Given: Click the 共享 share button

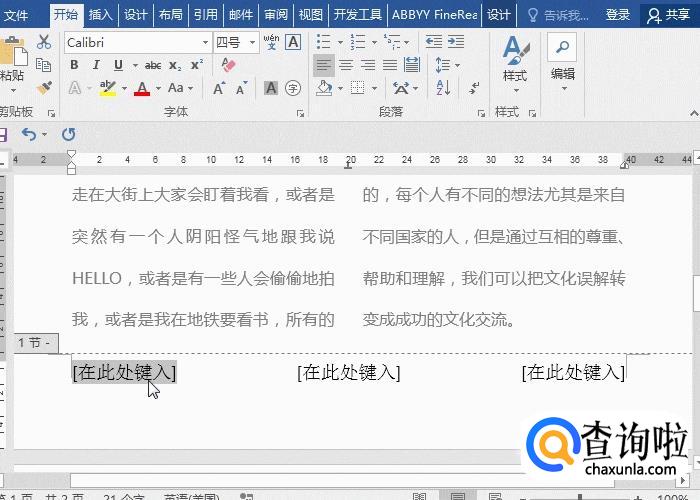Looking at the screenshot, I should [668, 14].
